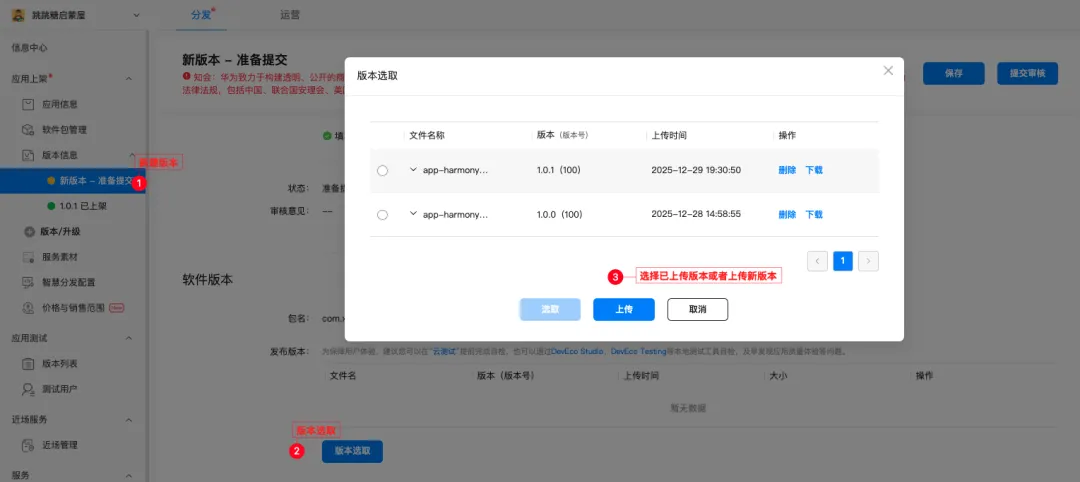Click the 版本列表 icon
1080x482 pixels.
(x=28, y=364)
